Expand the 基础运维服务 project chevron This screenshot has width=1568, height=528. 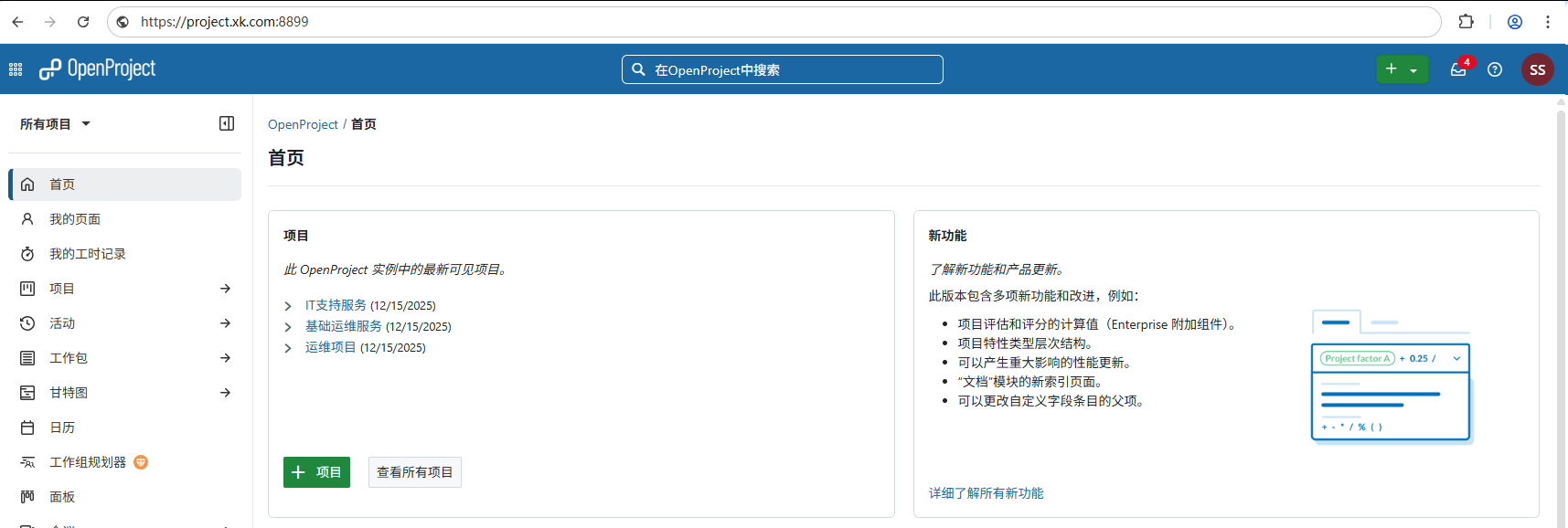(x=288, y=327)
